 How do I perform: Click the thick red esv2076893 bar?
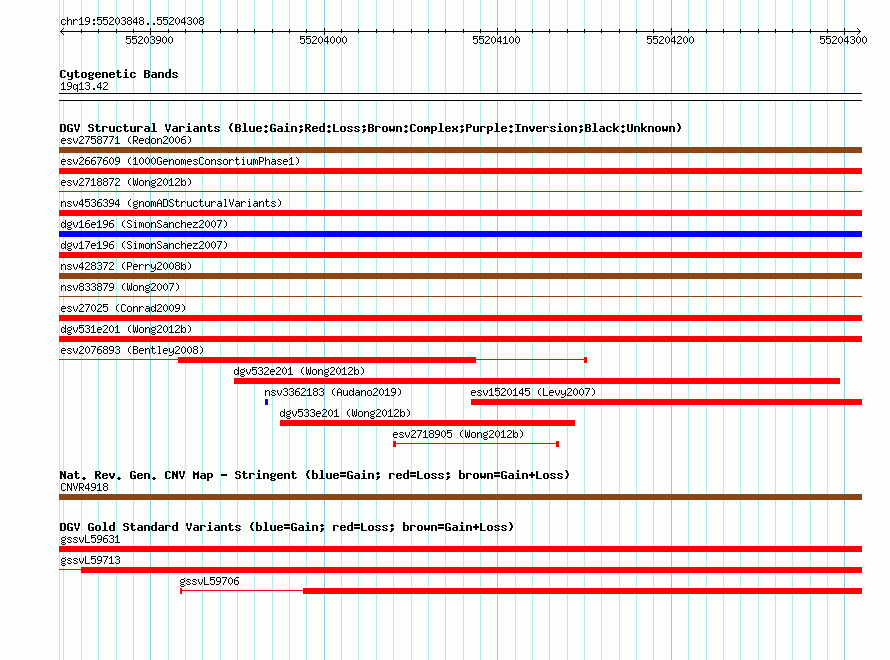327,360
